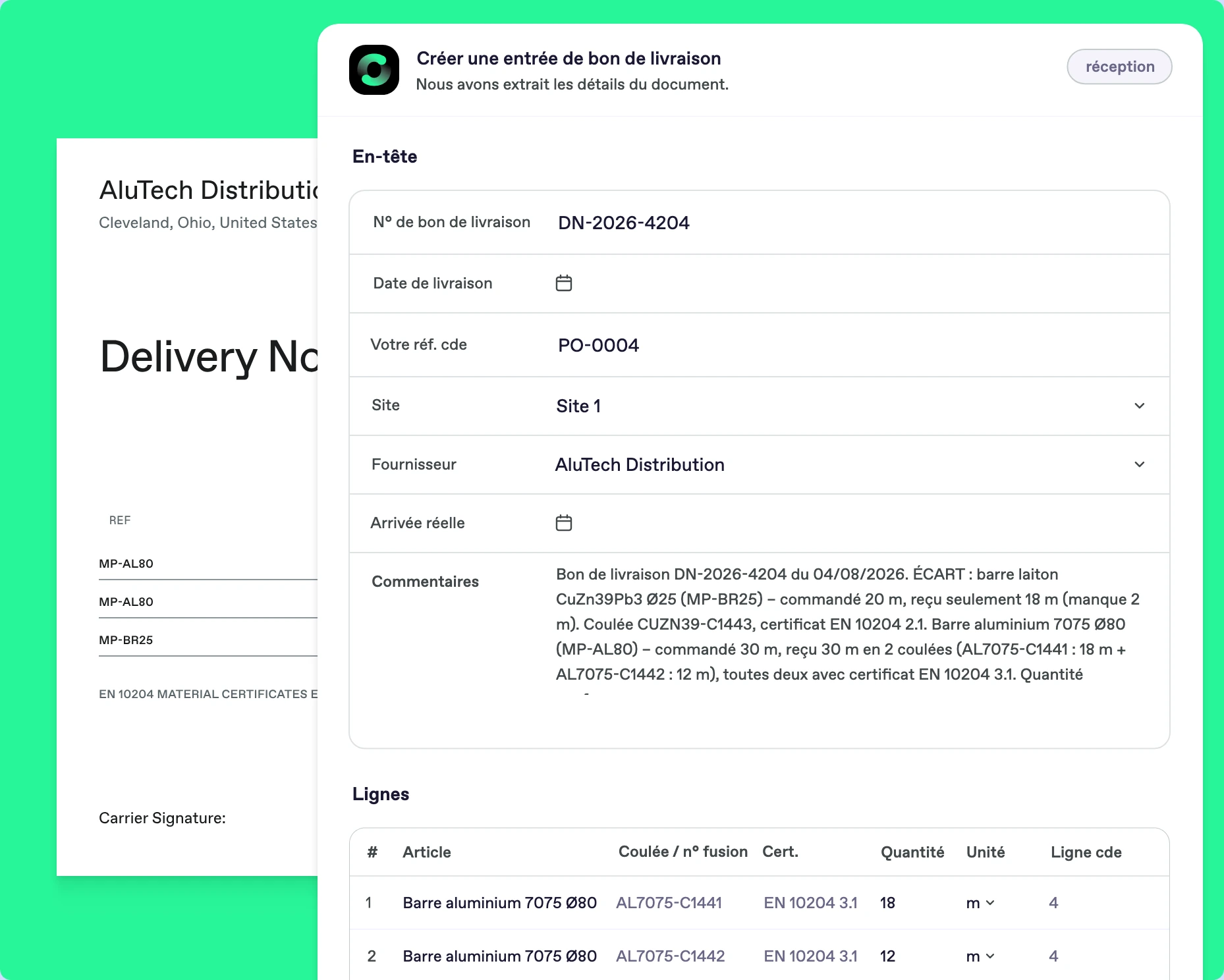Click EN 10204 3.1 cert in row 1
Image resolution: width=1224 pixels, height=980 pixels.
click(811, 903)
